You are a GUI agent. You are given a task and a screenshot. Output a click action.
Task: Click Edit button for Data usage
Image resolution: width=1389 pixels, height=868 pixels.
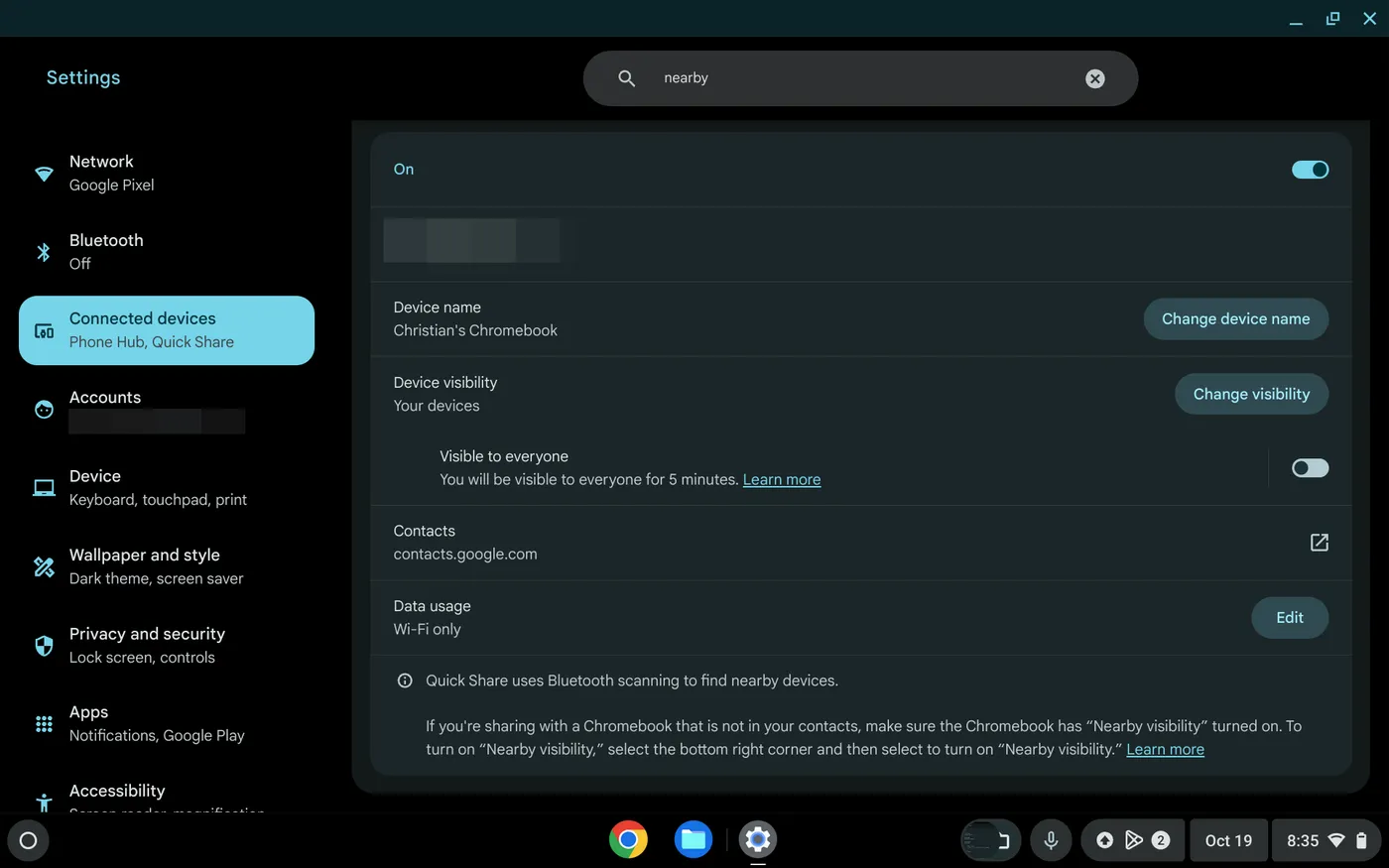(1289, 617)
